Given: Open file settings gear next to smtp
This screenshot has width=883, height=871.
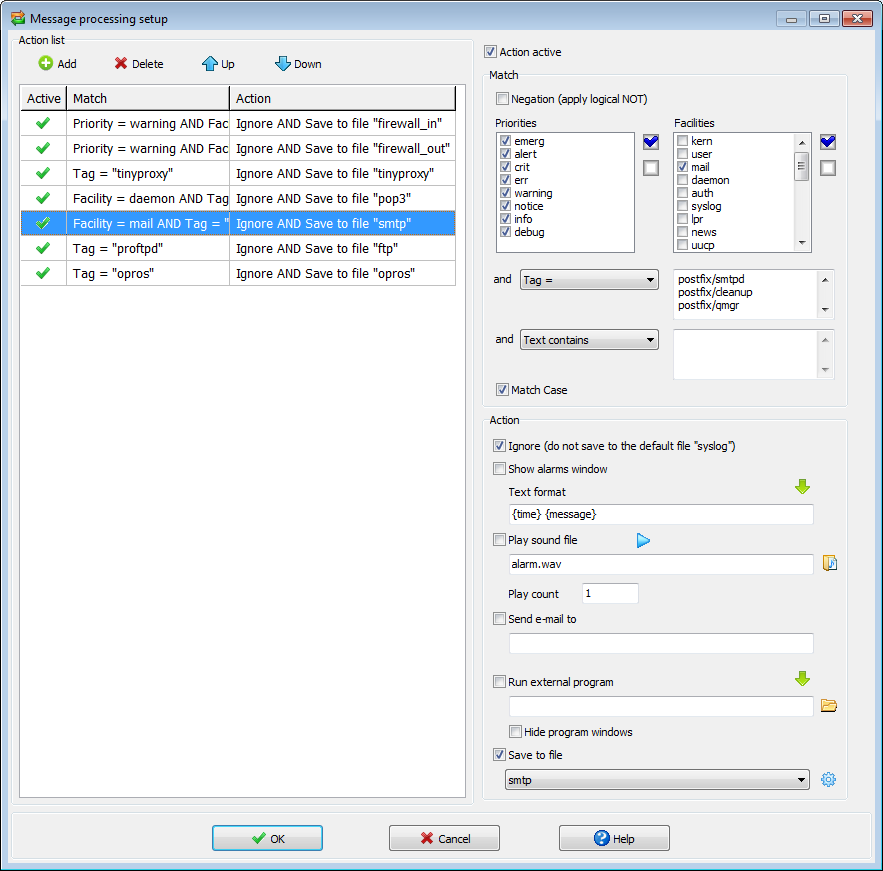Looking at the screenshot, I should (828, 780).
